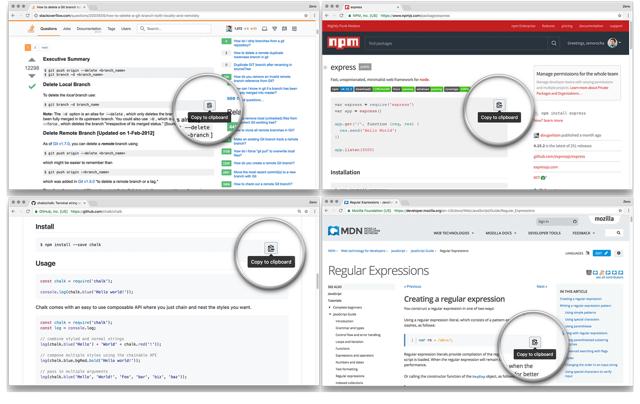Open the Stack Overflow Users tab
The image size is (640, 404).
126,29
